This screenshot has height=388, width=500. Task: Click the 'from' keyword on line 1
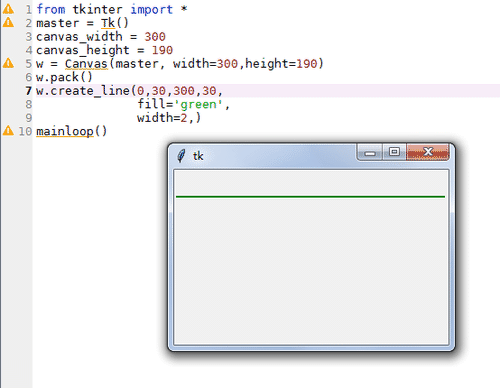click(x=51, y=9)
